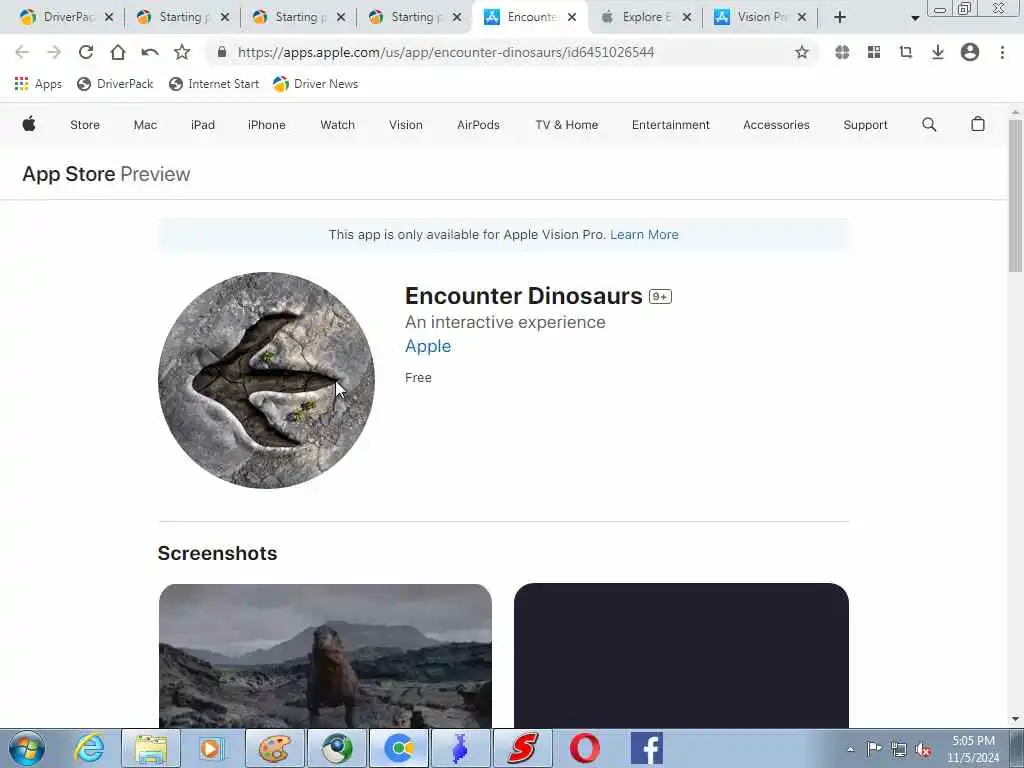Close the Encounter Dinosaurs tab
The height and width of the screenshot is (768, 1024).
point(572,18)
